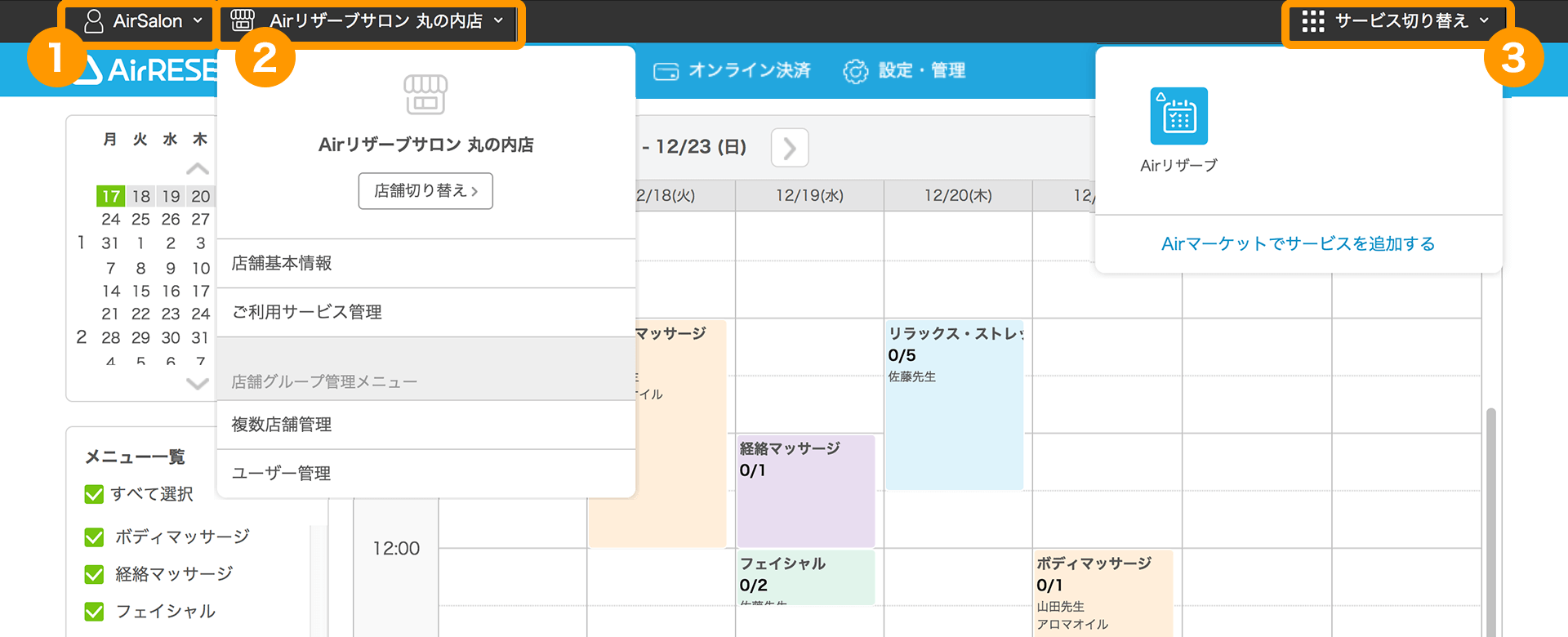1568x637 pixels.
Task: Open ご利用サービス管理 menu entry
Action: pos(426,312)
